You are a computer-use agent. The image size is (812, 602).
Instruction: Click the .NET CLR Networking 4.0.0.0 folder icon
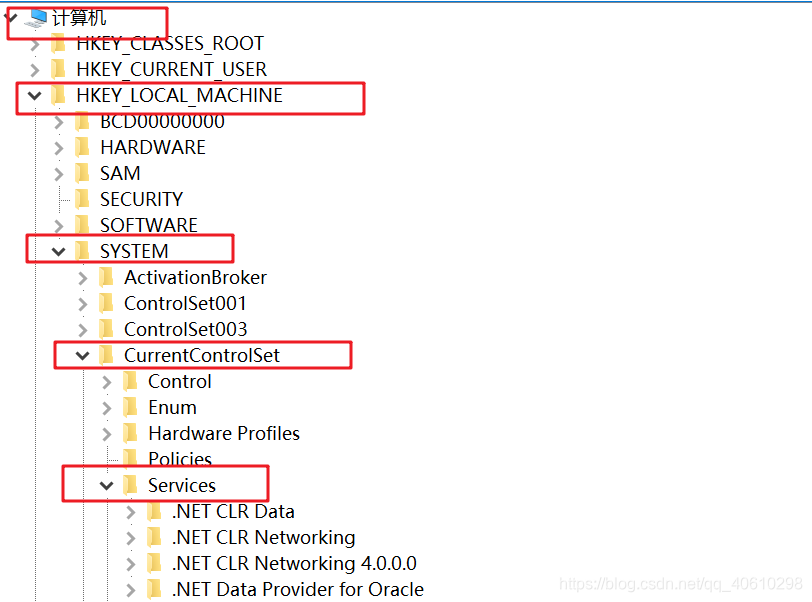[x=154, y=563]
